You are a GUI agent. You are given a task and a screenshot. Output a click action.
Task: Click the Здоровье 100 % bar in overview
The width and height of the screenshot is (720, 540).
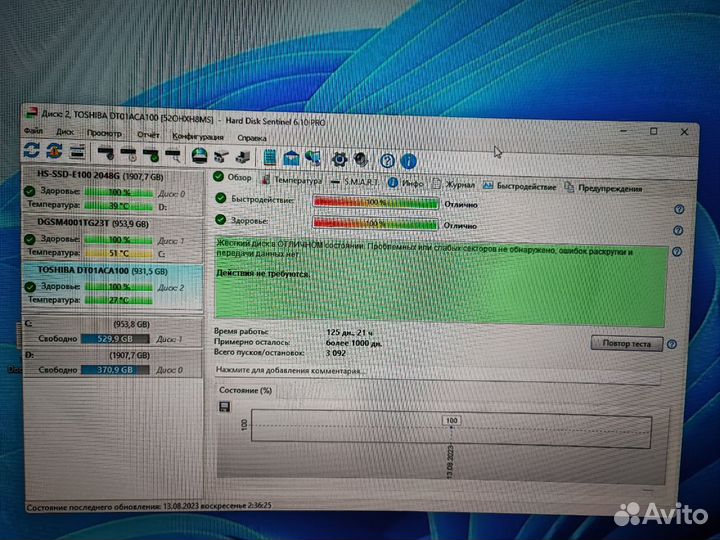click(375, 223)
